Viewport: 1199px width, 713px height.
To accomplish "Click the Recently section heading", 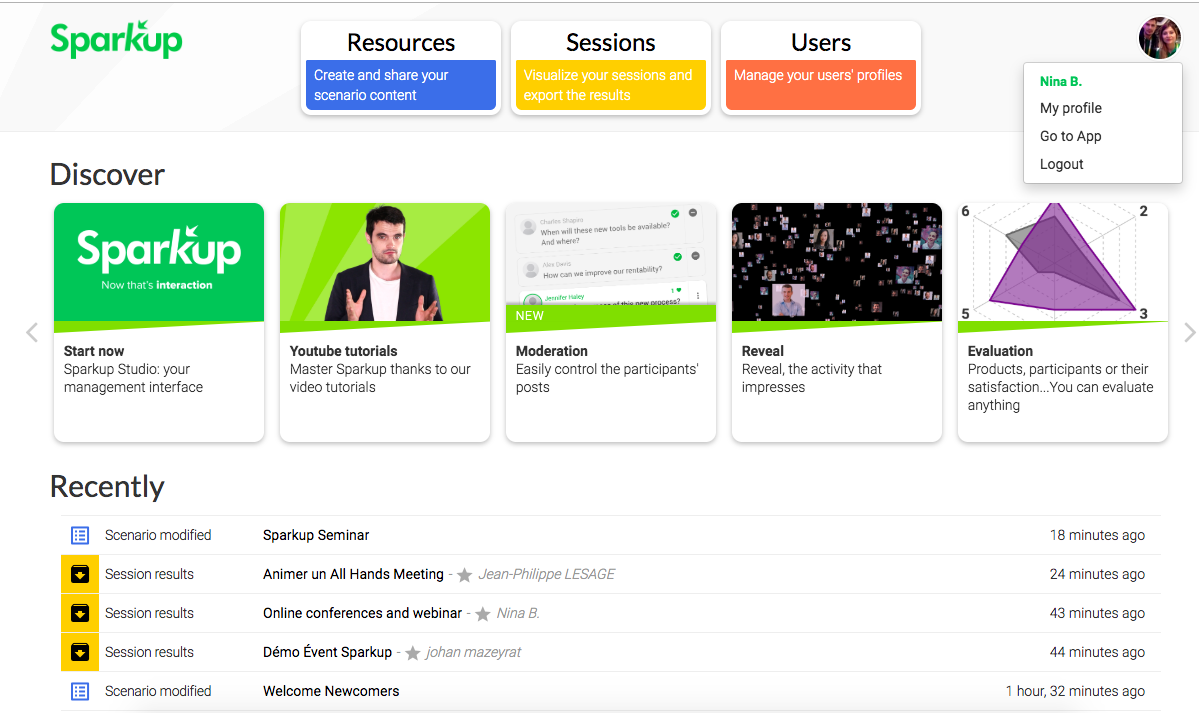I will (107, 487).
